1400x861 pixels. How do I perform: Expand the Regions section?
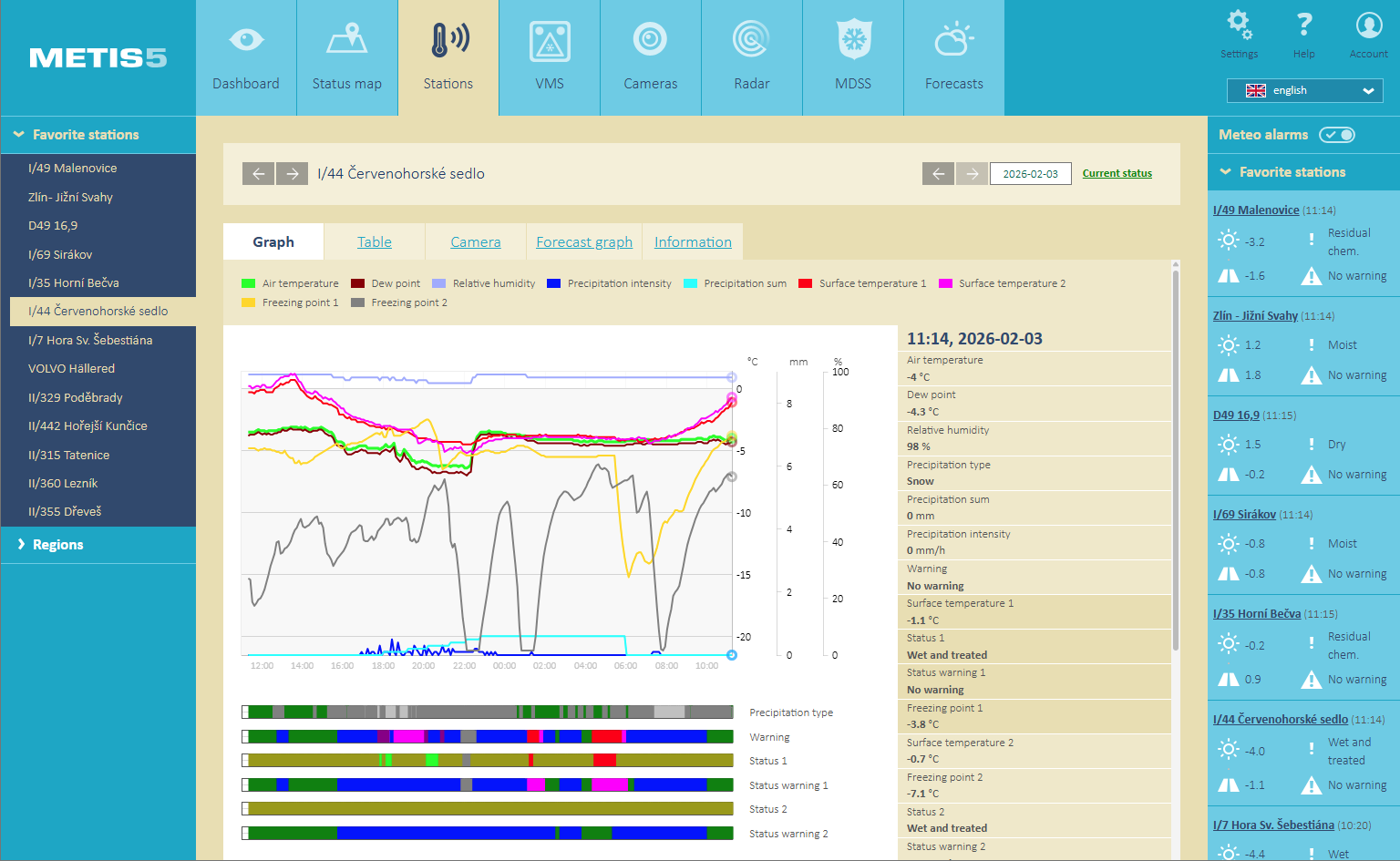pos(57,545)
